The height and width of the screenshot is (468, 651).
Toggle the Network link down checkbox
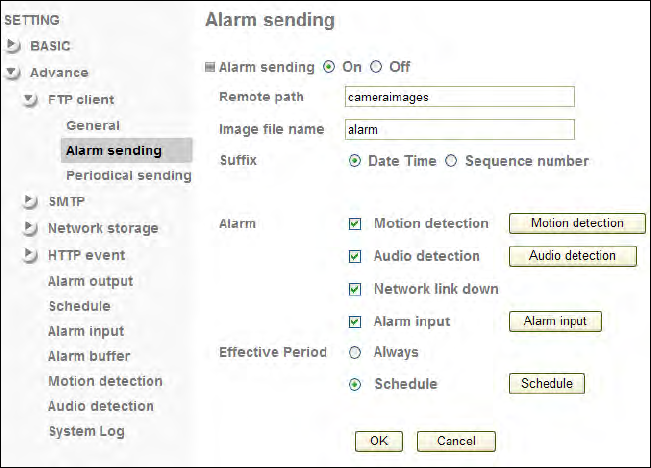[x=355, y=289]
